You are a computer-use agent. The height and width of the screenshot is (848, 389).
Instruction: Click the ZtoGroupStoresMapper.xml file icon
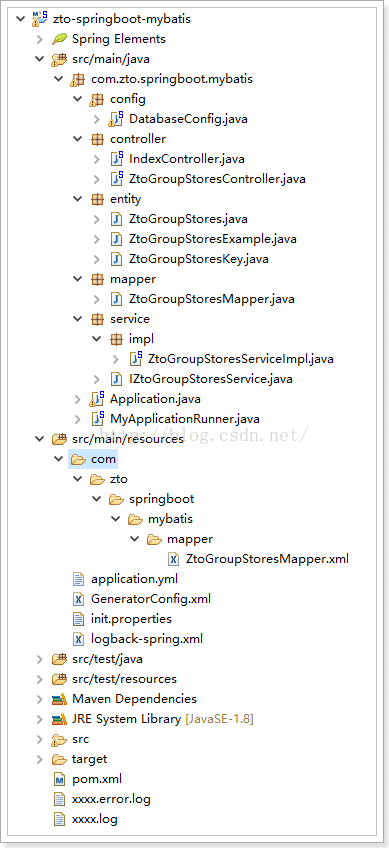pos(174,559)
